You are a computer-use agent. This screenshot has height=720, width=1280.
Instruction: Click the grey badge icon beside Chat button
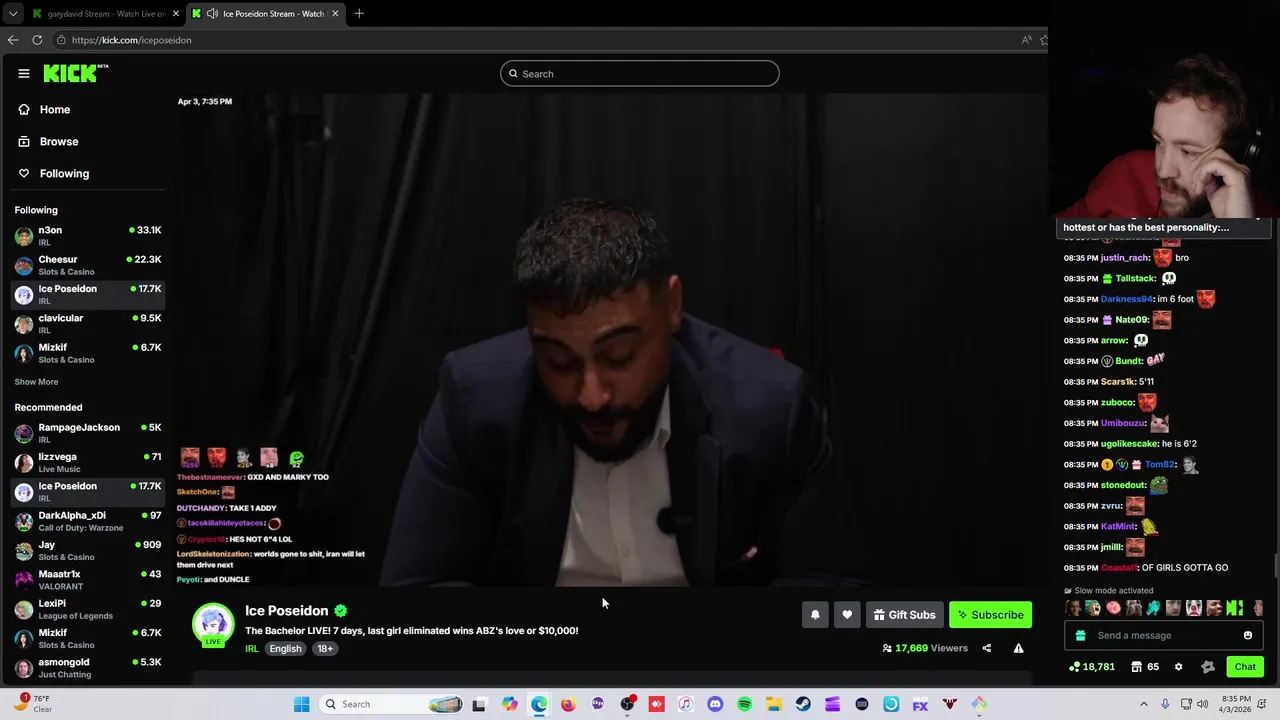[x=1207, y=667]
